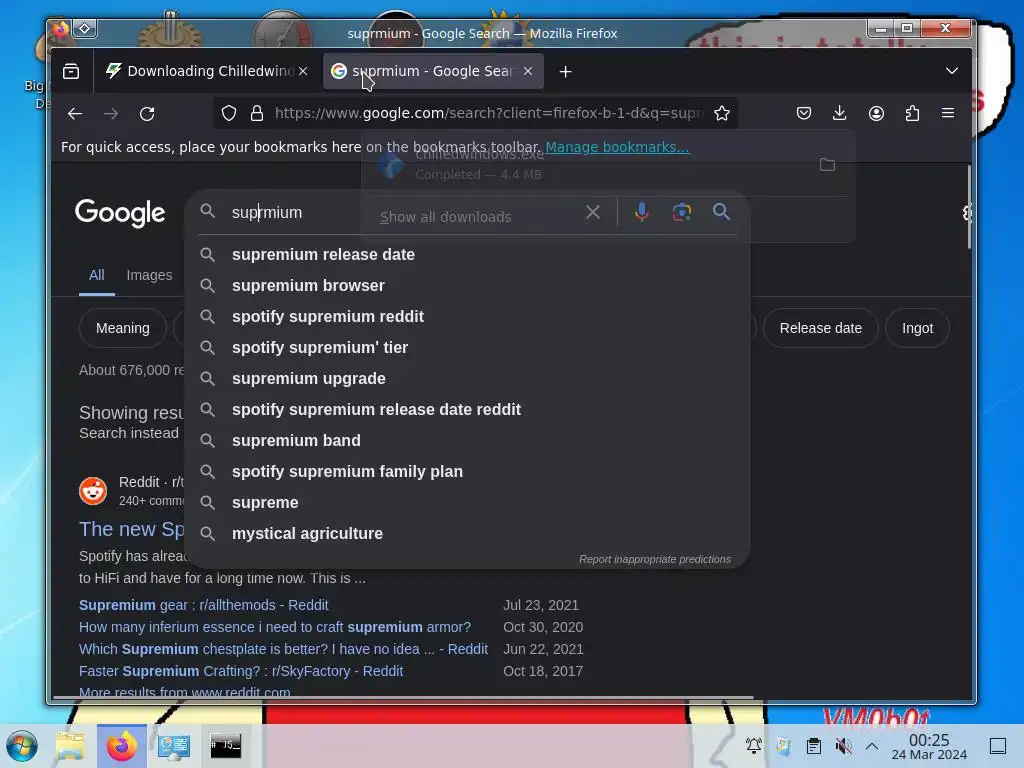Open the Firefox account icon

pos(876,114)
